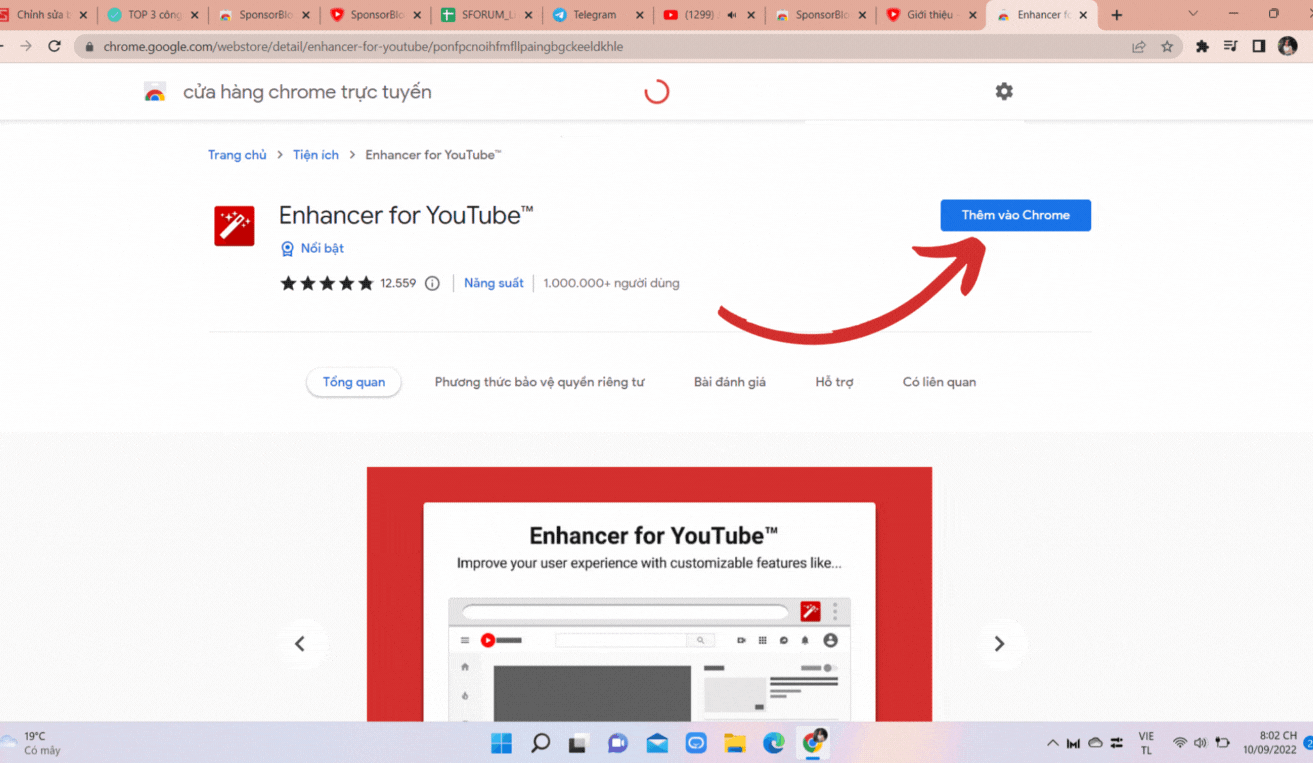Open the rating info circle icon
The width and height of the screenshot is (1313, 763).
pyautogui.click(x=432, y=283)
